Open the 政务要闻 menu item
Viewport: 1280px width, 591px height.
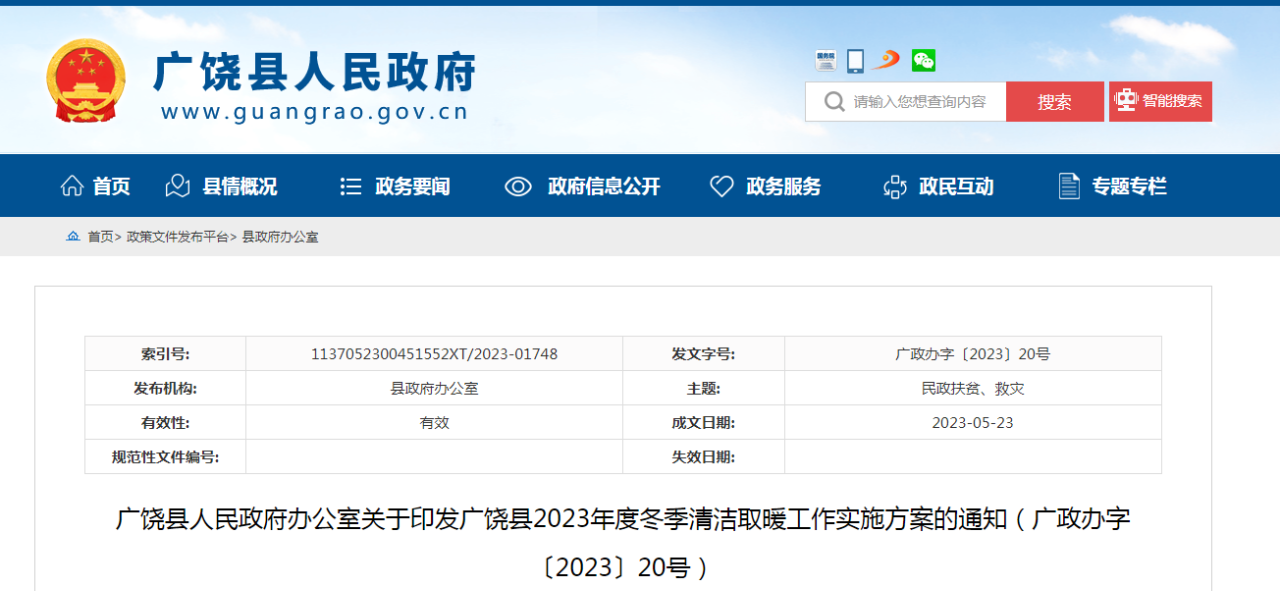pos(413,186)
